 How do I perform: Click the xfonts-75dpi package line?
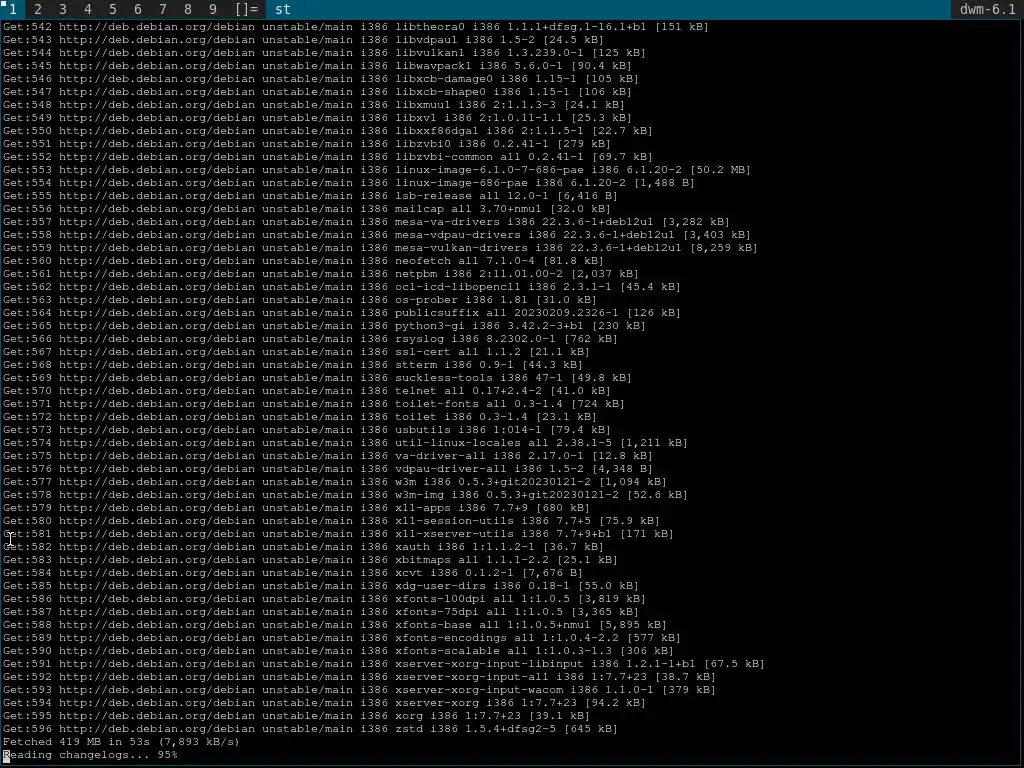point(321,612)
